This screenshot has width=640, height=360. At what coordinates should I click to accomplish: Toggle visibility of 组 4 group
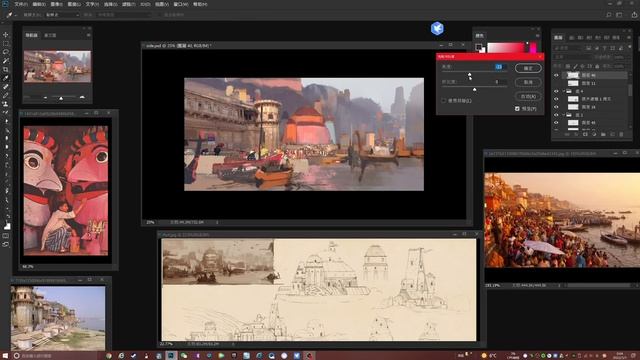click(x=556, y=91)
